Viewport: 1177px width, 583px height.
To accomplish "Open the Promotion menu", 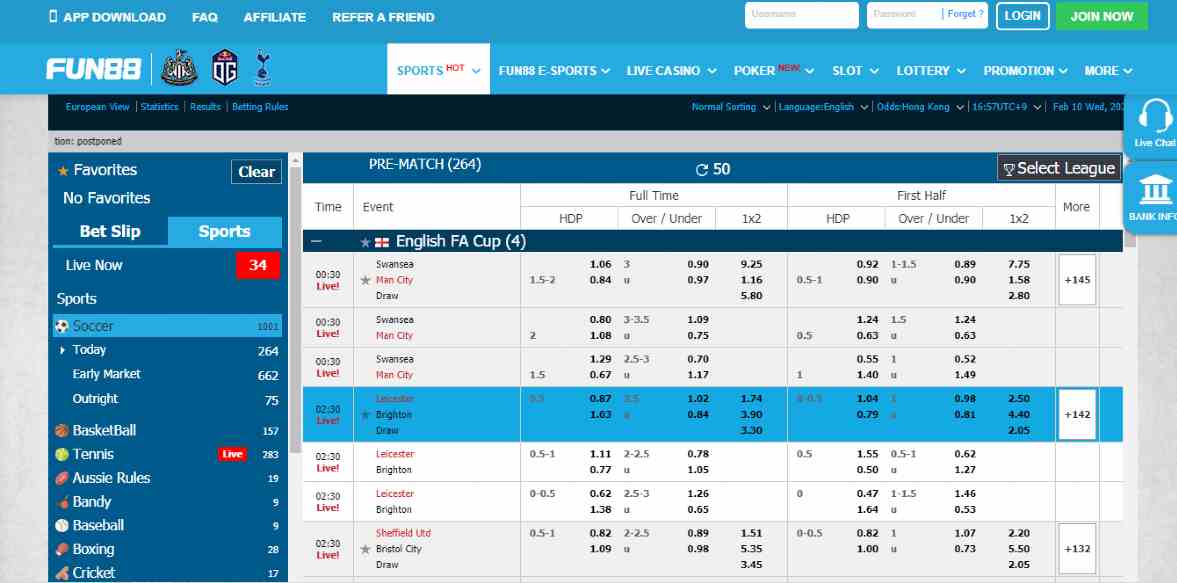I will (x=1025, y=71).
